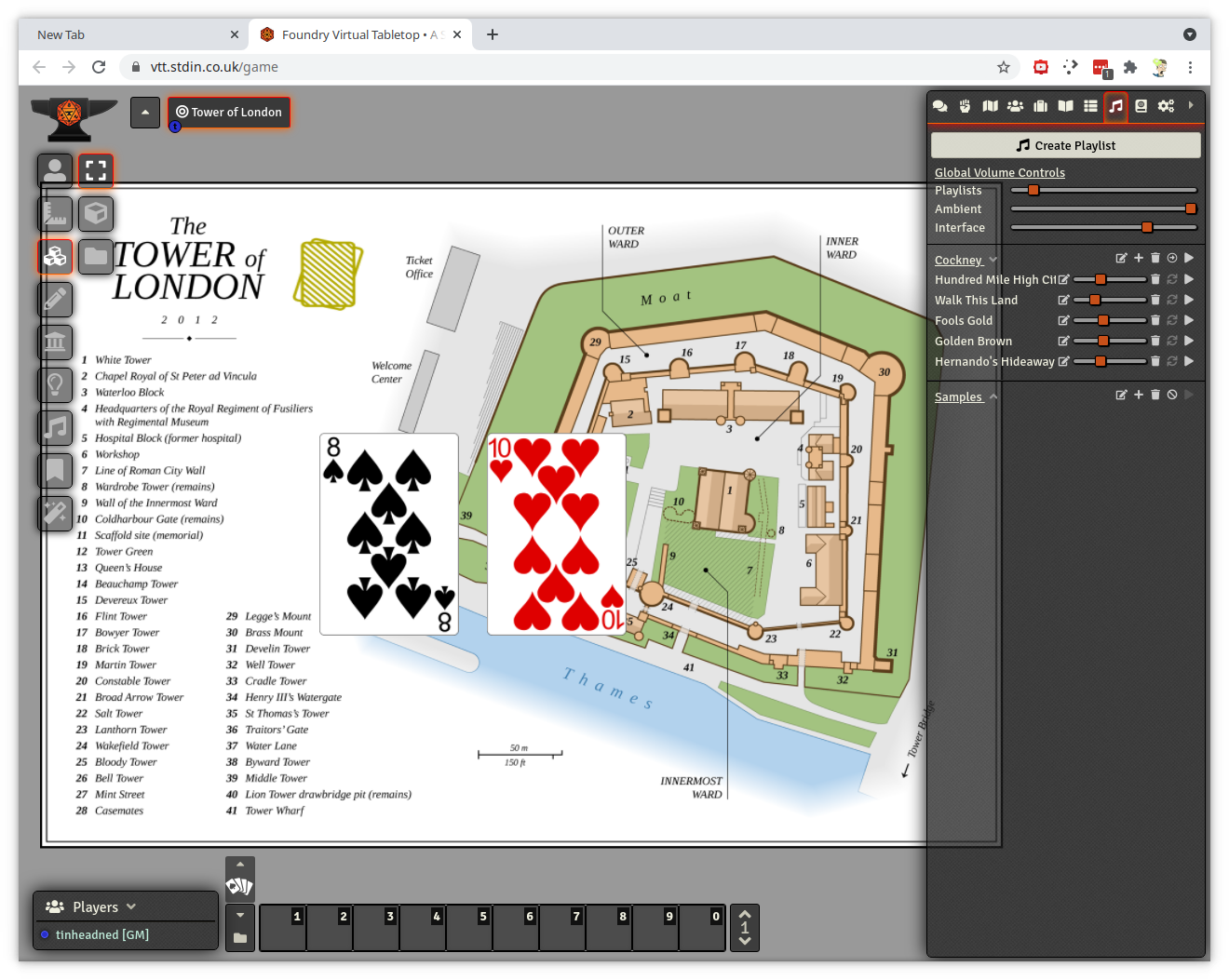Select the Lighting lightbulb controls
This screenshot has height=980, width=1229.
(55, 384)
